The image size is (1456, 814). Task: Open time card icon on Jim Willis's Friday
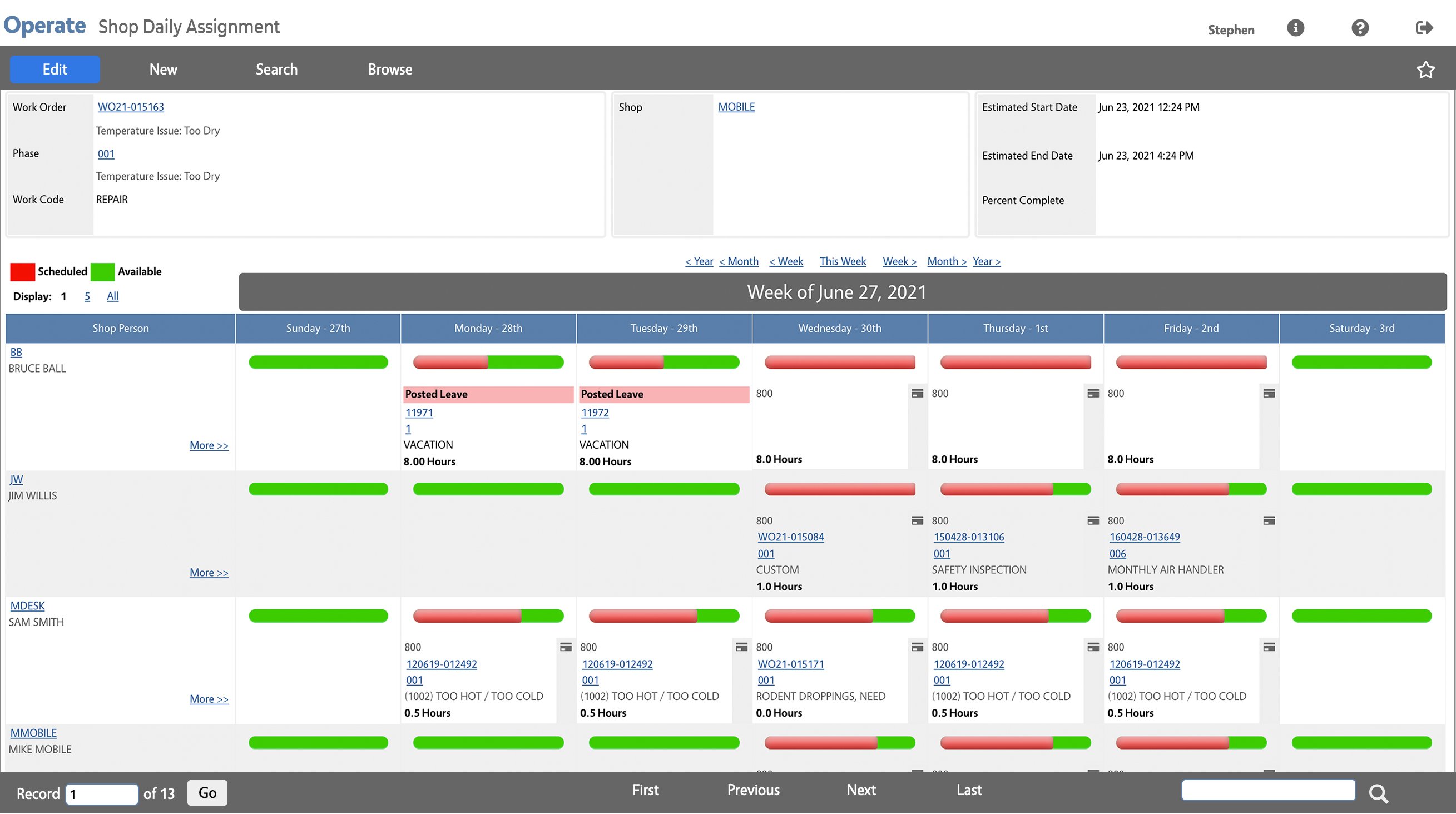(x=1270, y=520)
